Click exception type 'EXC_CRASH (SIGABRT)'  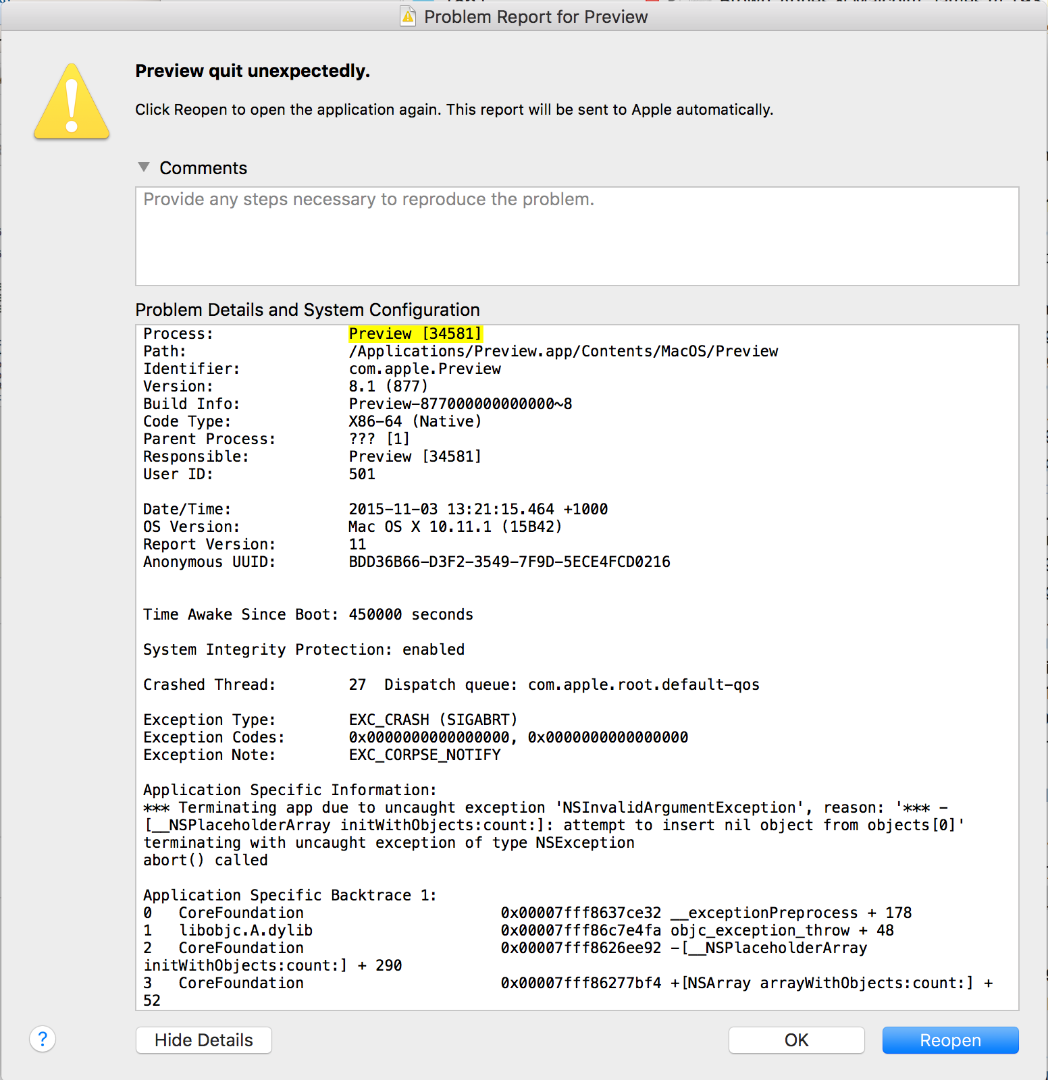[x=433, y=720]
